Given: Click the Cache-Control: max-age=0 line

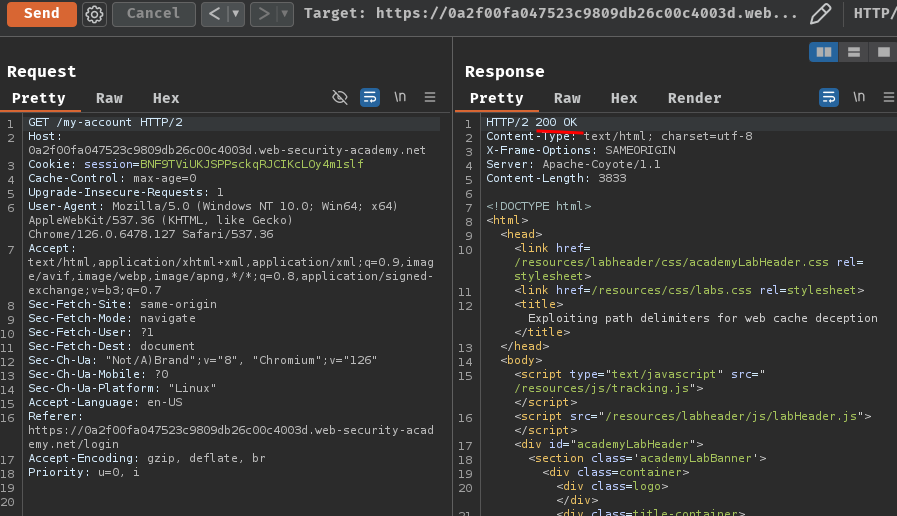Looking at the screenshot, I should coord(112,178).
